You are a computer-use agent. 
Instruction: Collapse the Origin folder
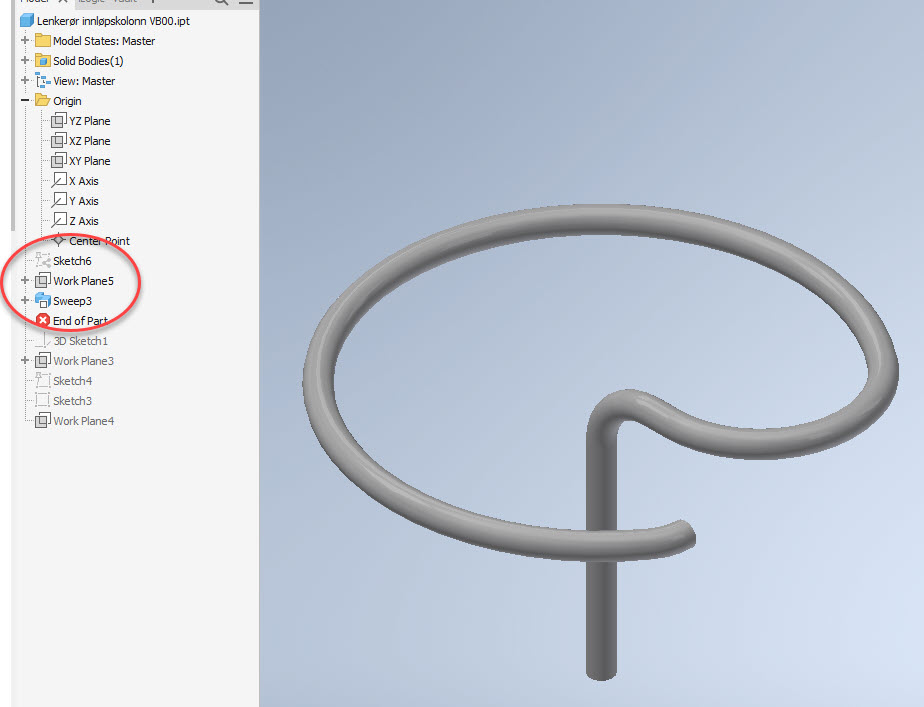point(25,100)
